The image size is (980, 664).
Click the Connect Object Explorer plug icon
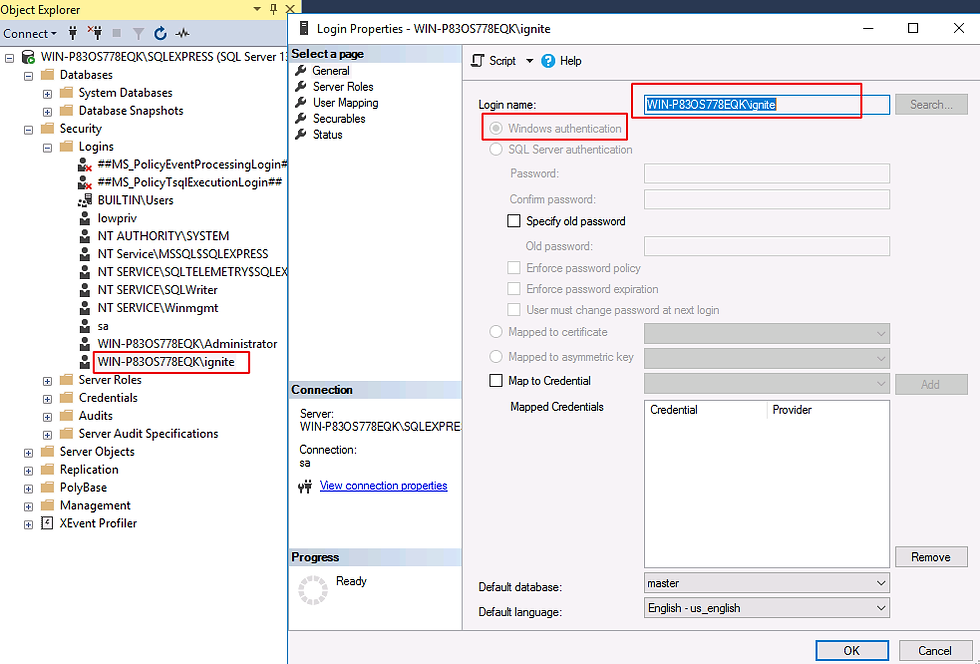pos(73,33)
